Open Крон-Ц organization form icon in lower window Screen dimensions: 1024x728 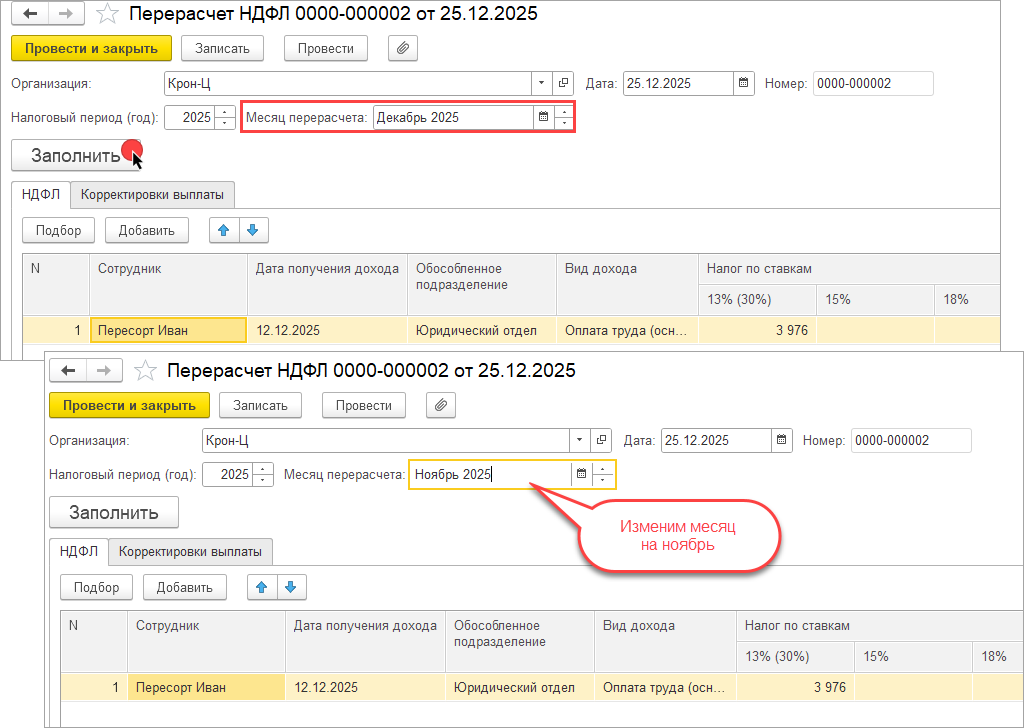(601, 440)
